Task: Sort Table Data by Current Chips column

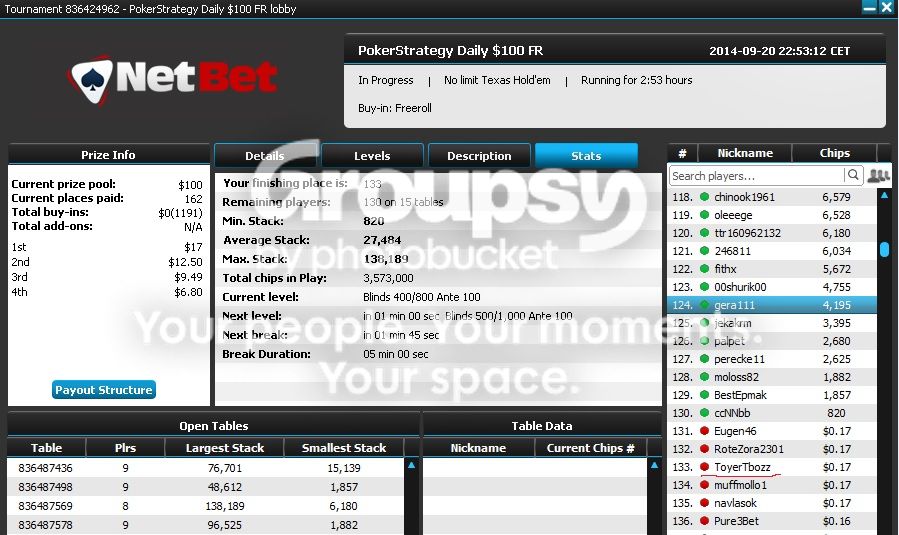Action: click(591, 448)
